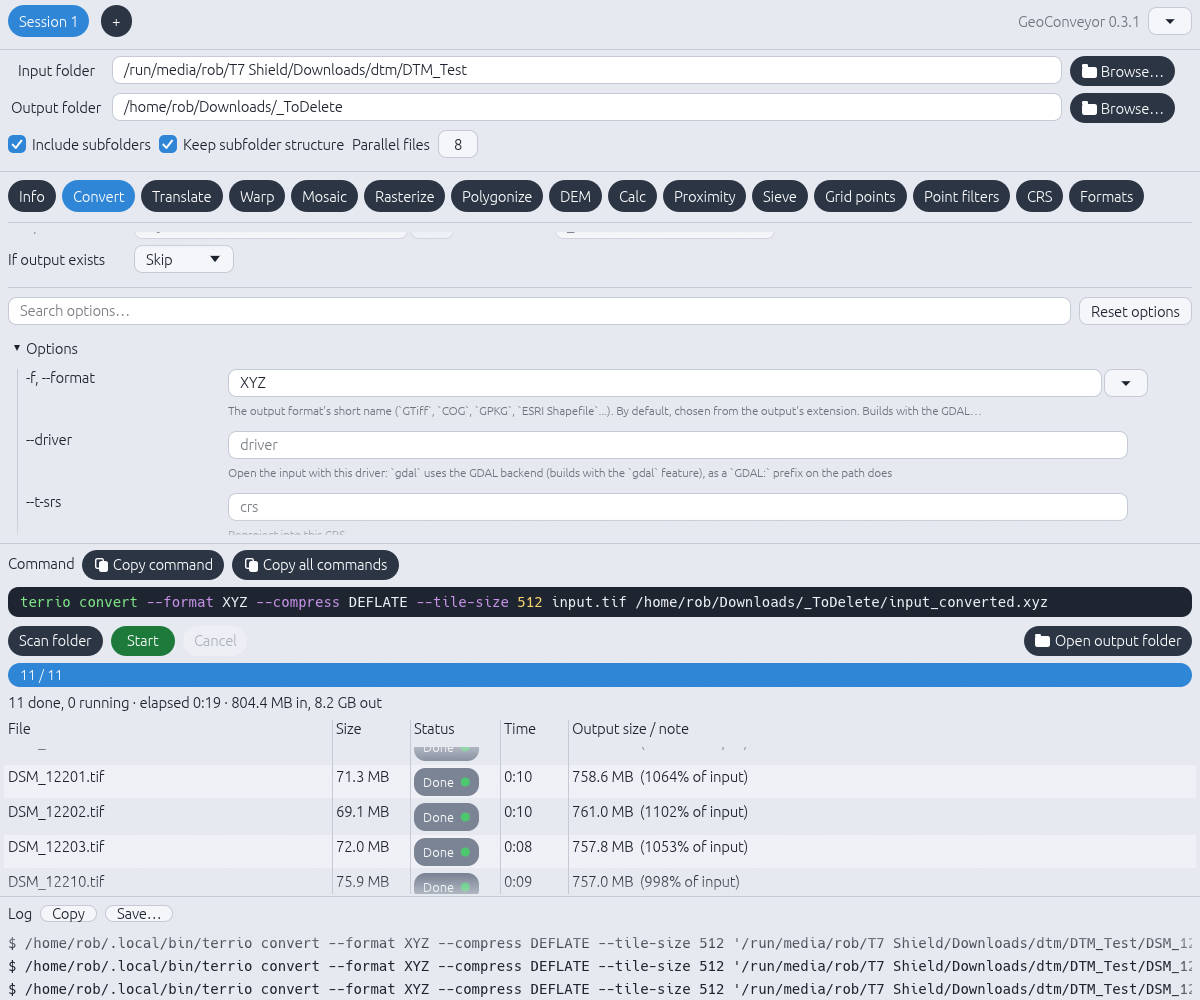Viewport: 1200px width, 1000px height.
Task: Click the format field showing XYZ
Action: click(x=664, y=383)
